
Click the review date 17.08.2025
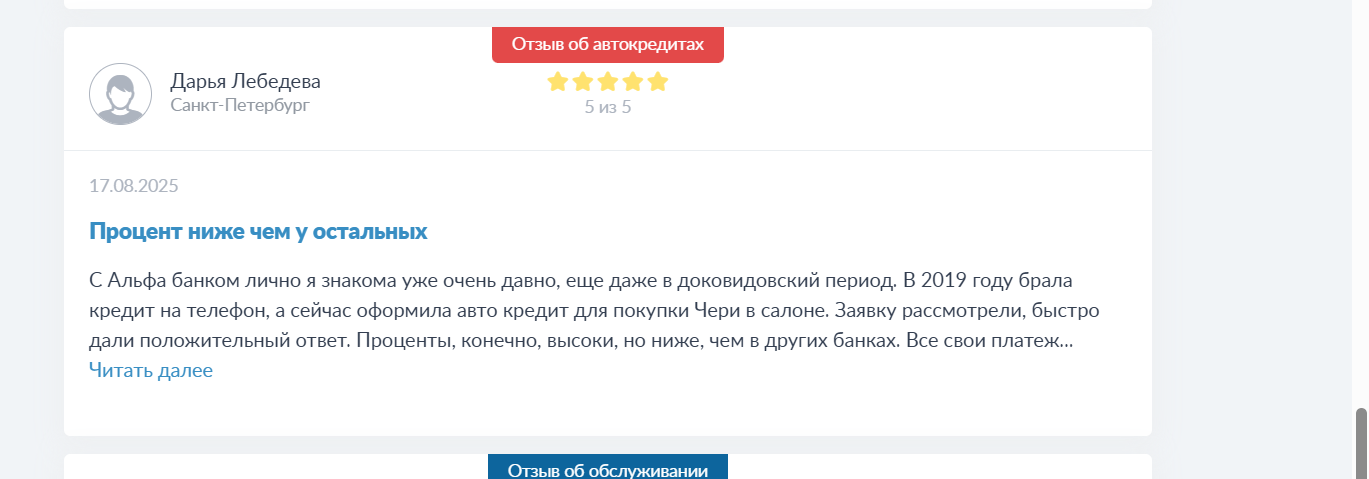[x=134, y=186]
